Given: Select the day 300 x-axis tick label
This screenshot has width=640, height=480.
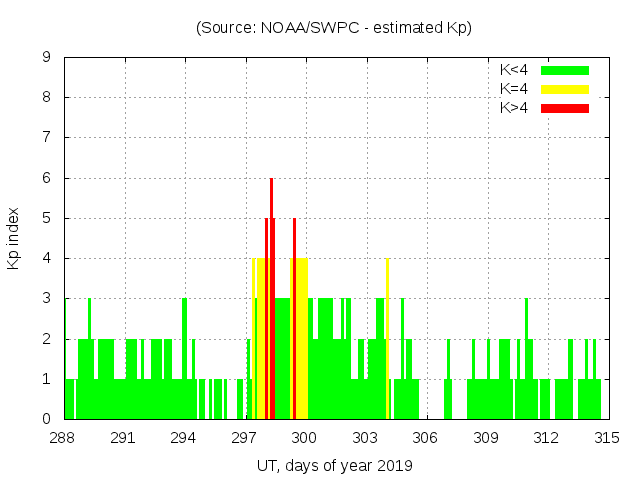Looking at the screenshot, I should point(304,438).
